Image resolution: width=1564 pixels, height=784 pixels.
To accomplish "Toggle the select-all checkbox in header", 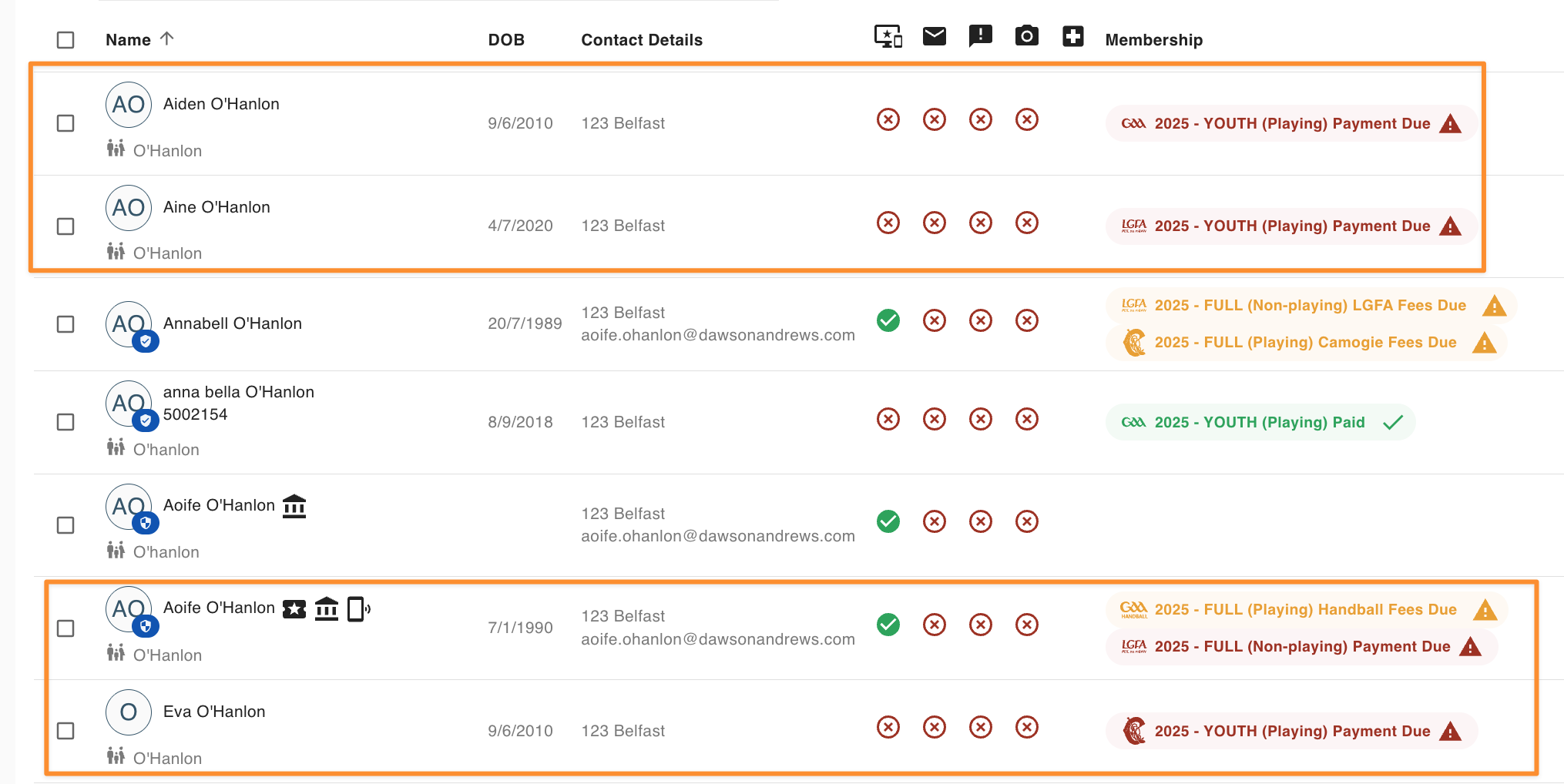I will point(65,40).
